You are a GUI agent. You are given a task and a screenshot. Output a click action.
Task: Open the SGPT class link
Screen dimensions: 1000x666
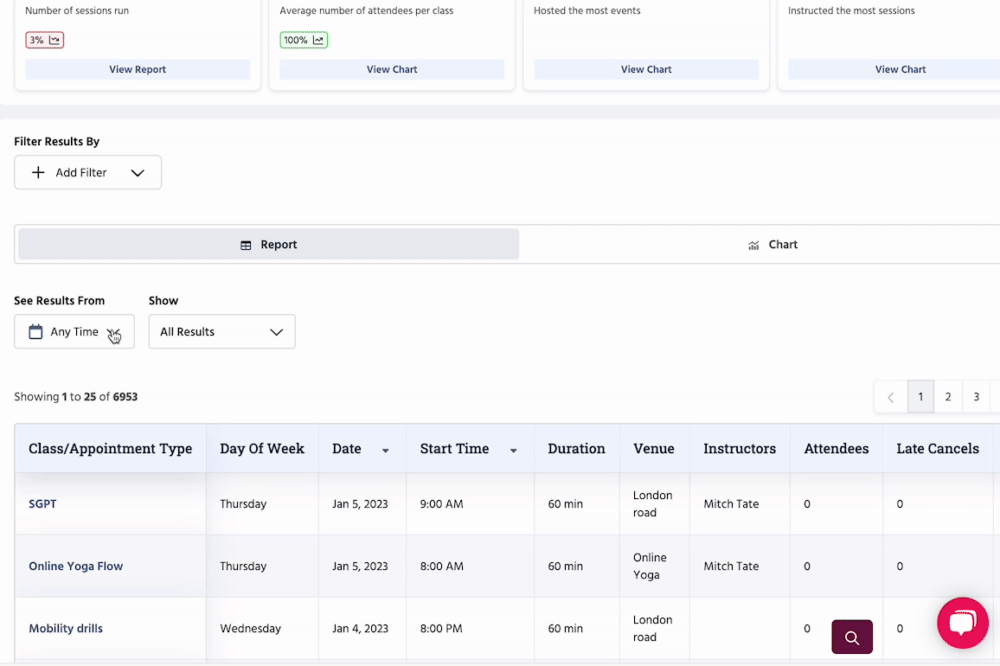(x=43, y=504)
